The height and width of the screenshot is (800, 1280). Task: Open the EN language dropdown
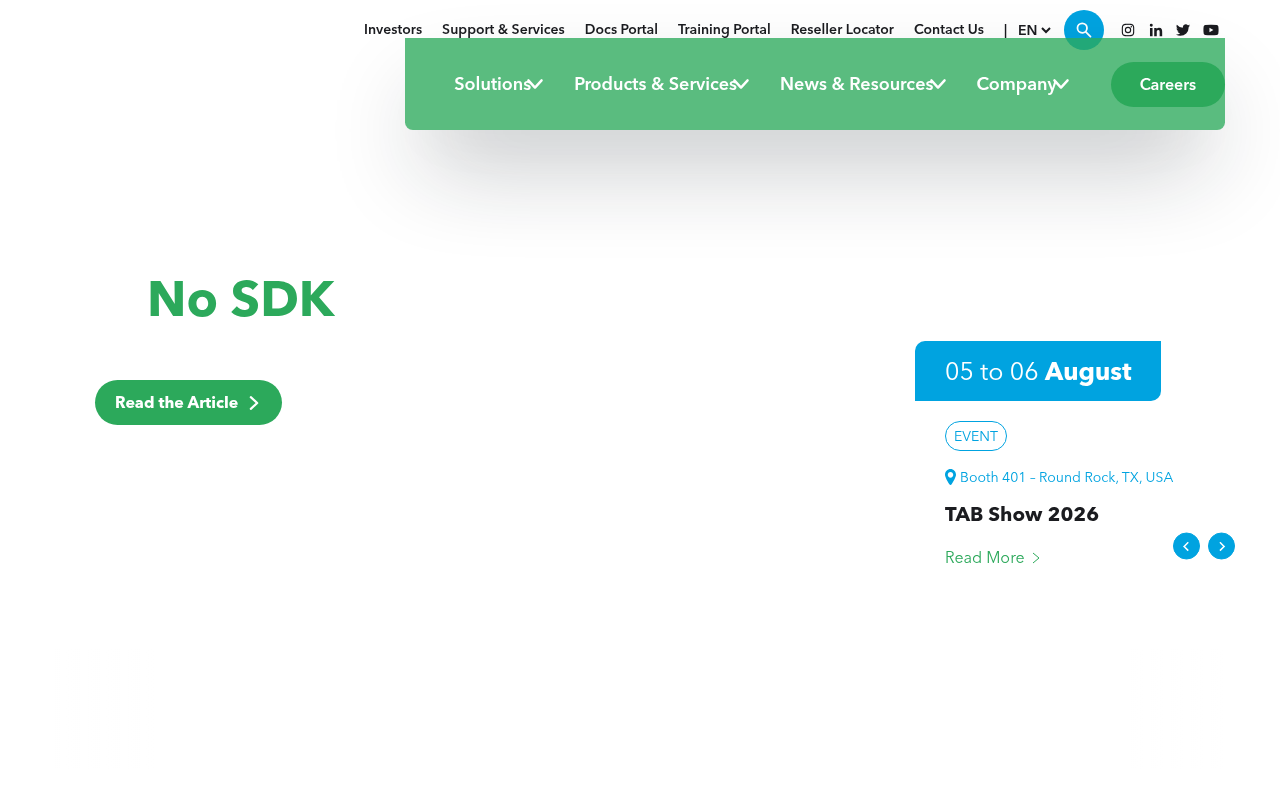click(1034, 30)
